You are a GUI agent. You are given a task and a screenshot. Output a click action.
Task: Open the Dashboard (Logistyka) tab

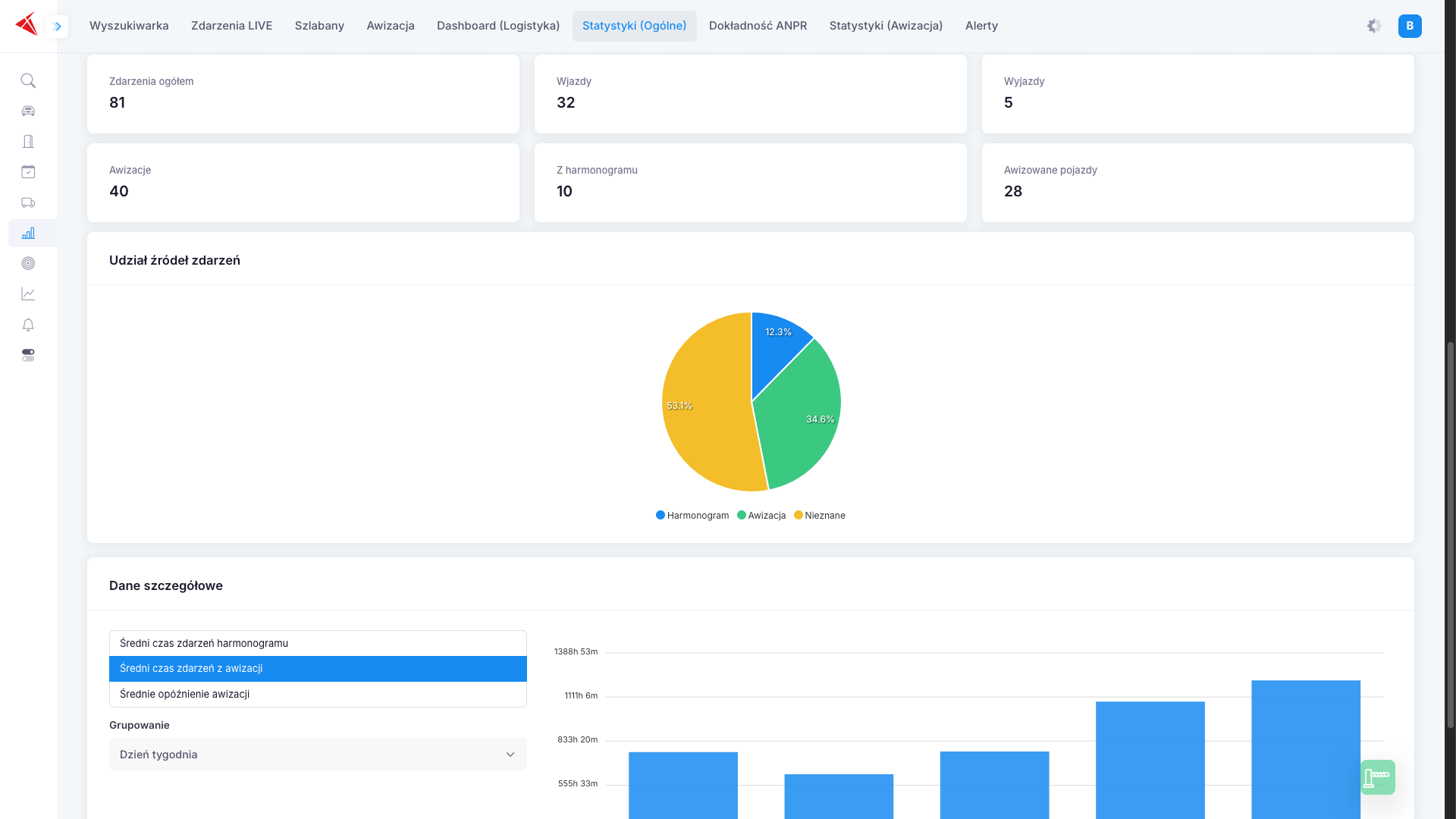498,26
